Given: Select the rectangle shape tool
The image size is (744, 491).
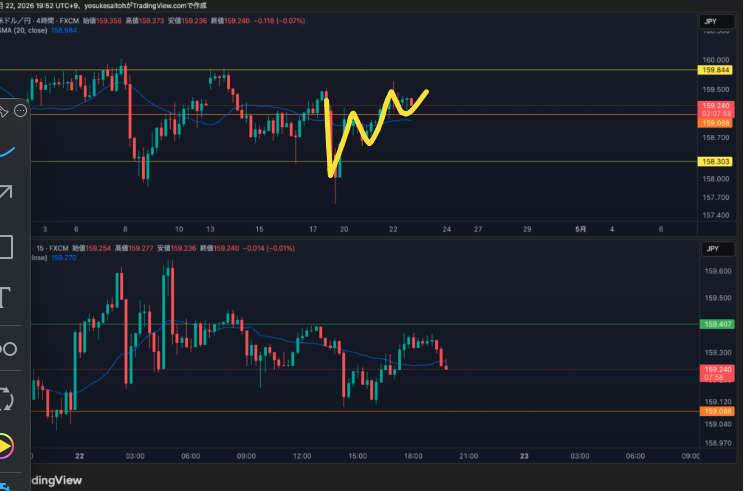Looking at the screenshot, I should tap(6, 247).
